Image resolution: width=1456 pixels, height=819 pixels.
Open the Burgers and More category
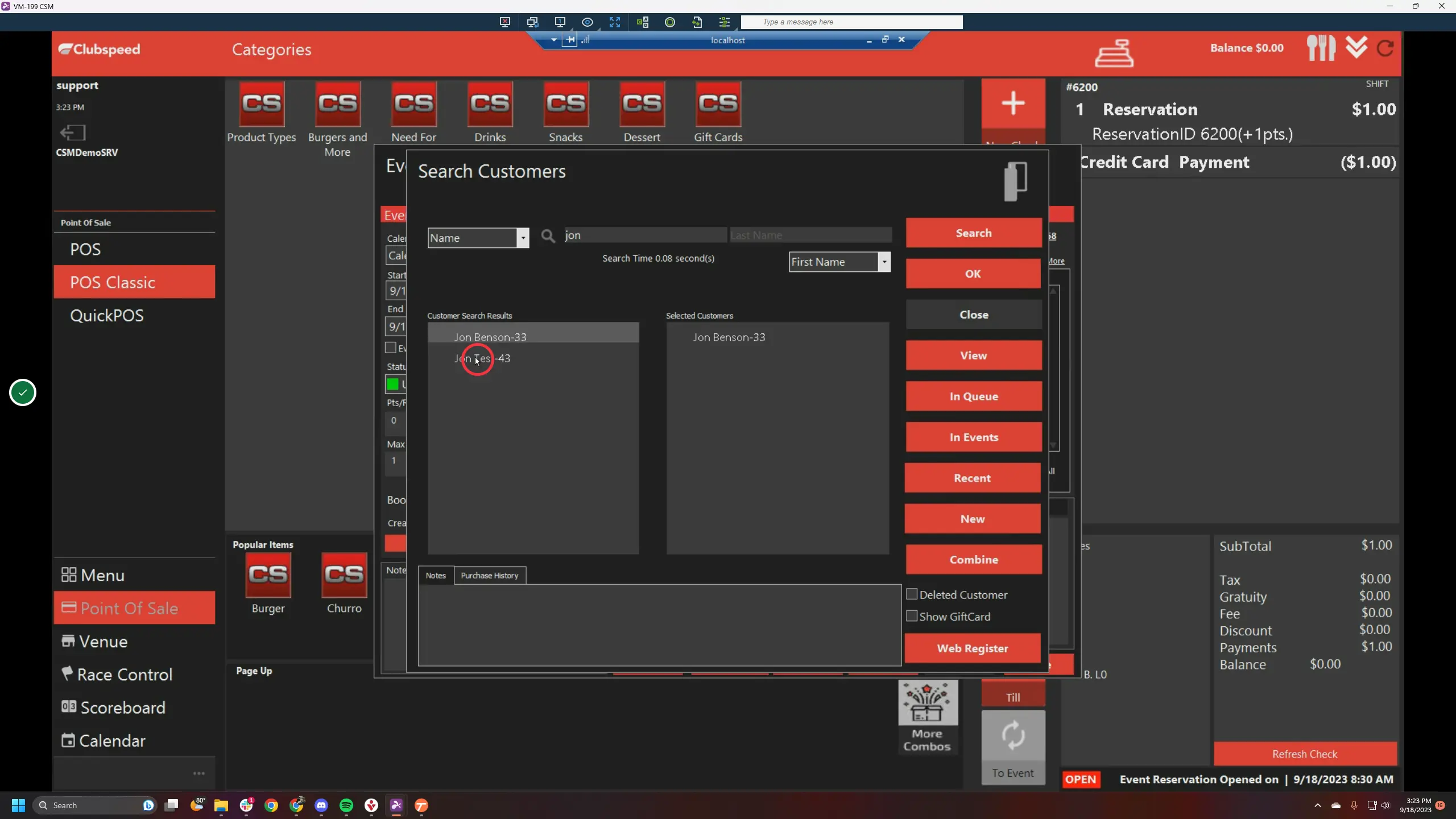[337, 119]
